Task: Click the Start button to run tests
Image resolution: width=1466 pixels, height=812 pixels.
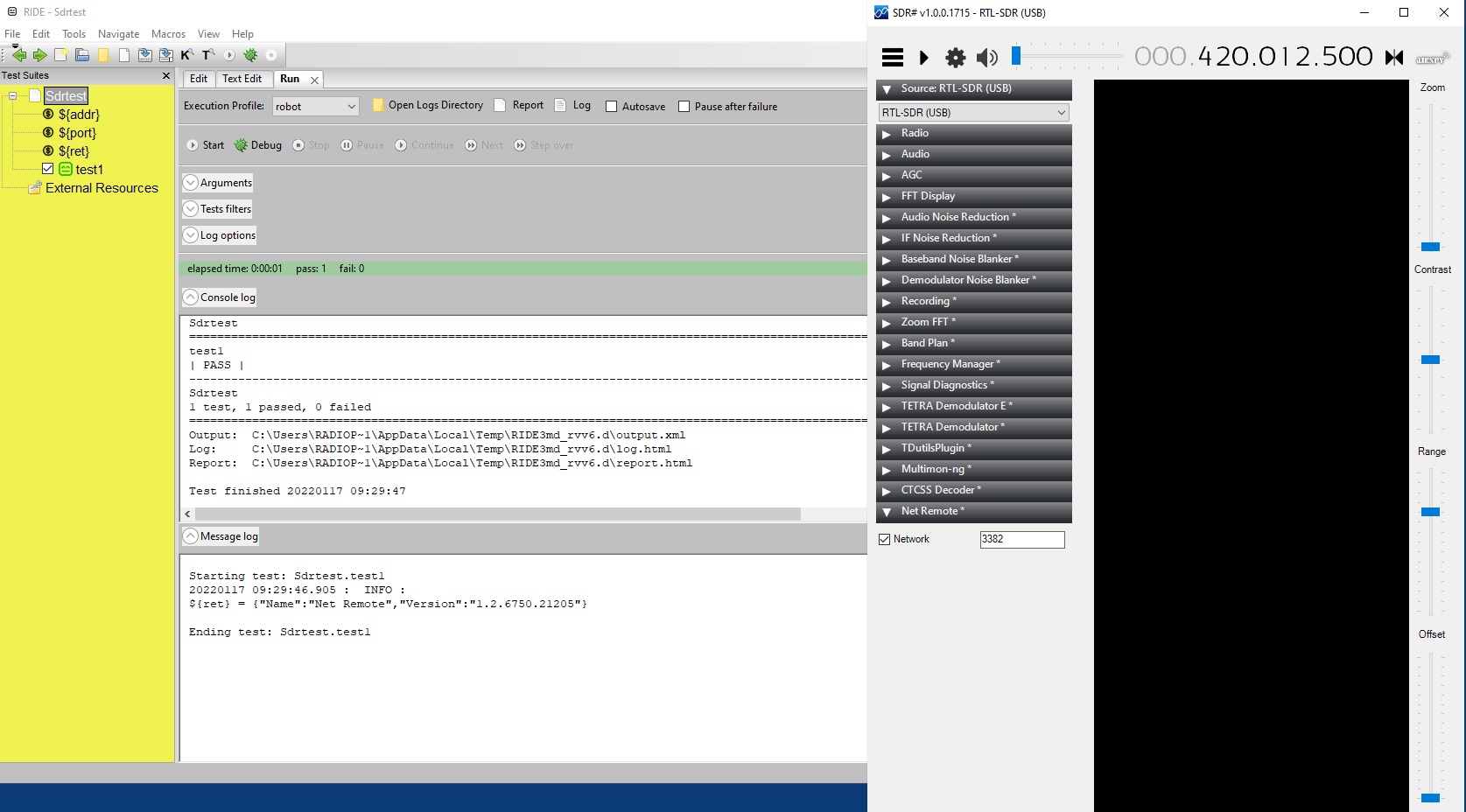Action: [x=206, y=145]
